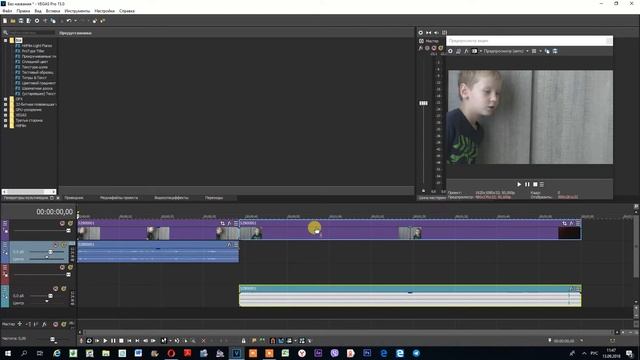Open VEGAS Pro from the Windows taskbar
This screenshot has width=640, height=360.
[x=236, y=353]
